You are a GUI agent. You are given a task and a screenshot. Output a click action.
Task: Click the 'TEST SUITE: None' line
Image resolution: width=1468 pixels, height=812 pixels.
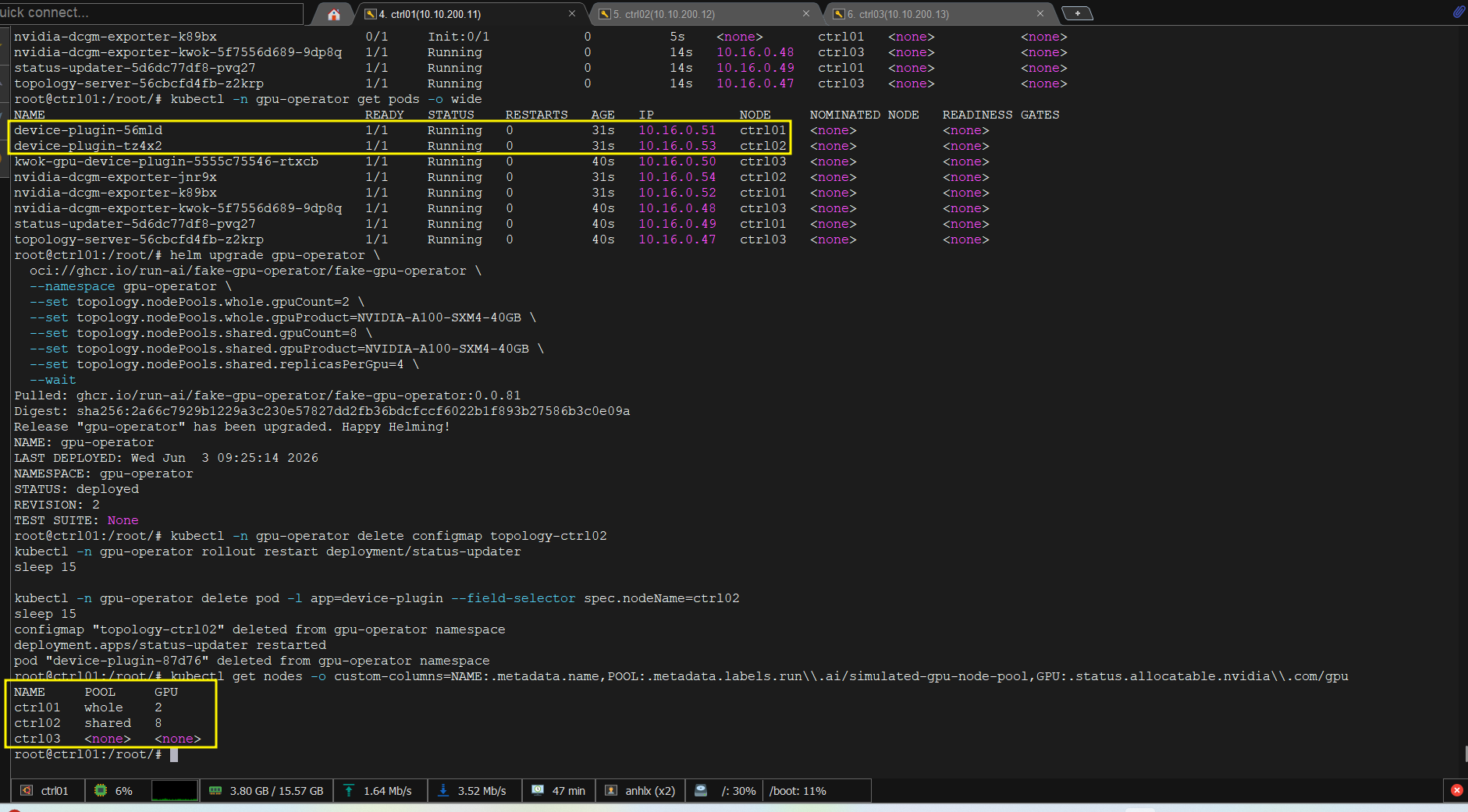coord(76,520)
